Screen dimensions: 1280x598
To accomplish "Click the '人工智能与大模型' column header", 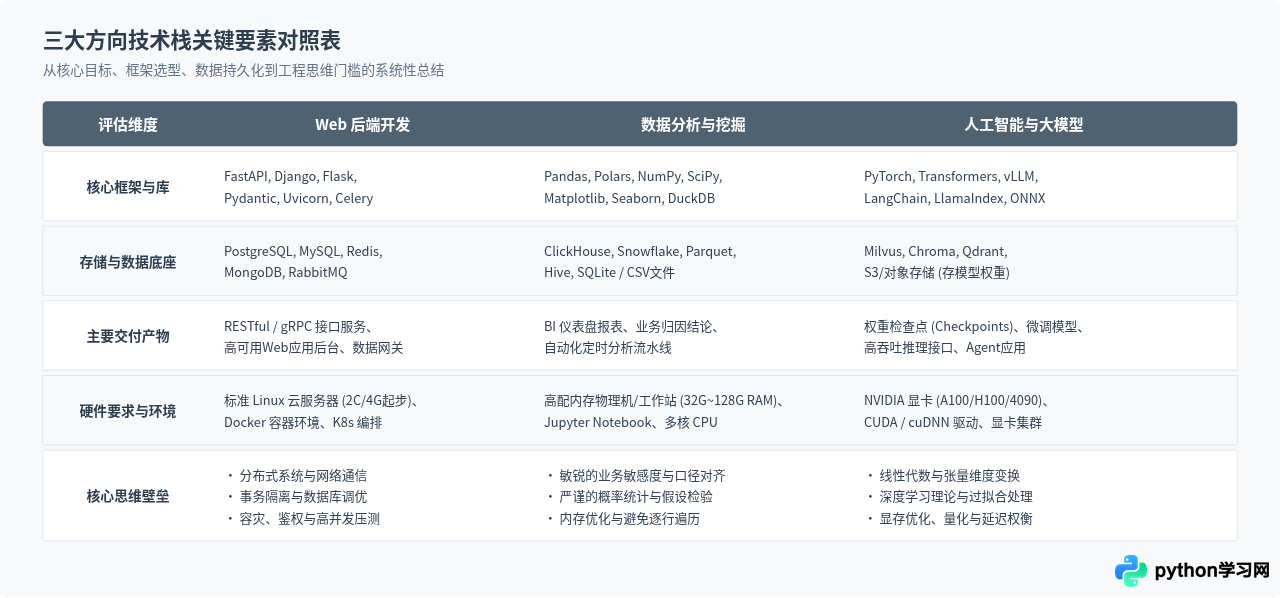I will [1024, 125].
